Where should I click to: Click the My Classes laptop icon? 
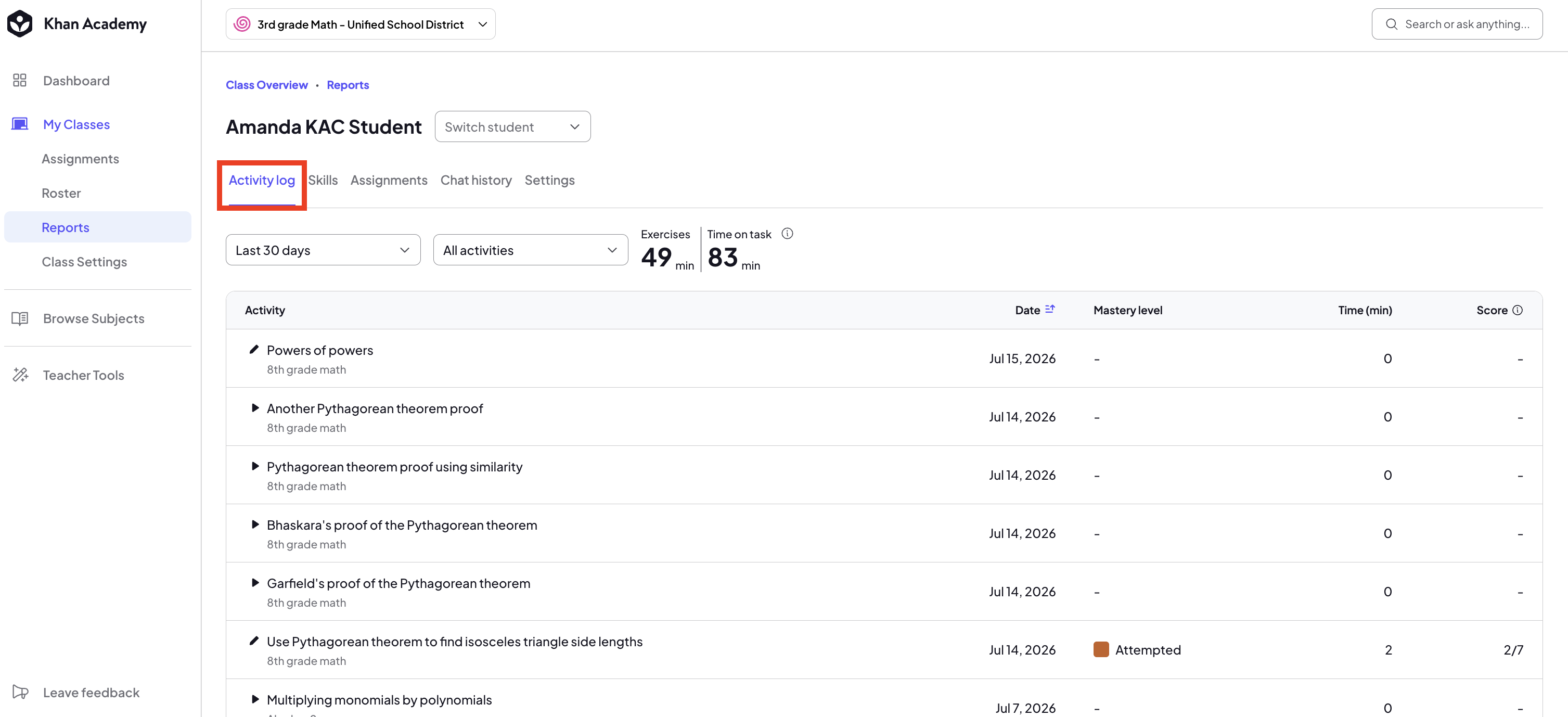click(19, 124)
